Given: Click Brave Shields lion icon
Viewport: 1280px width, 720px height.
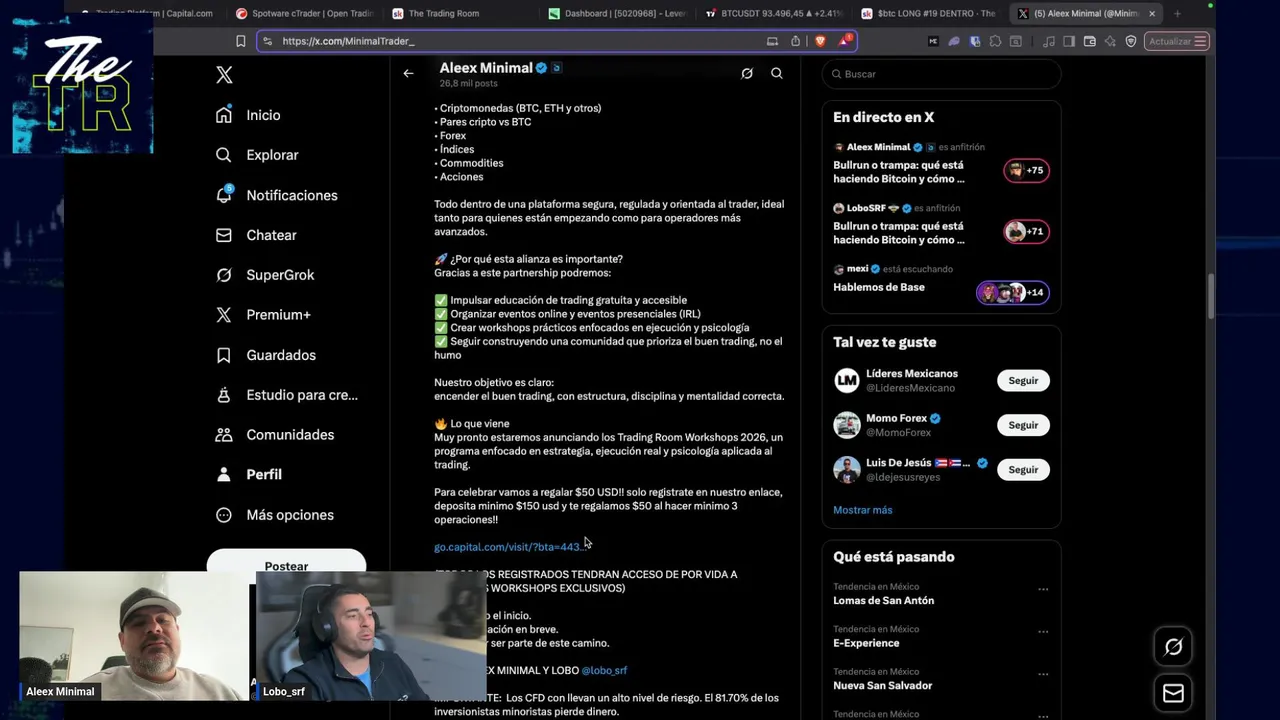Looking at the screenshot, I should coord(820,41).
